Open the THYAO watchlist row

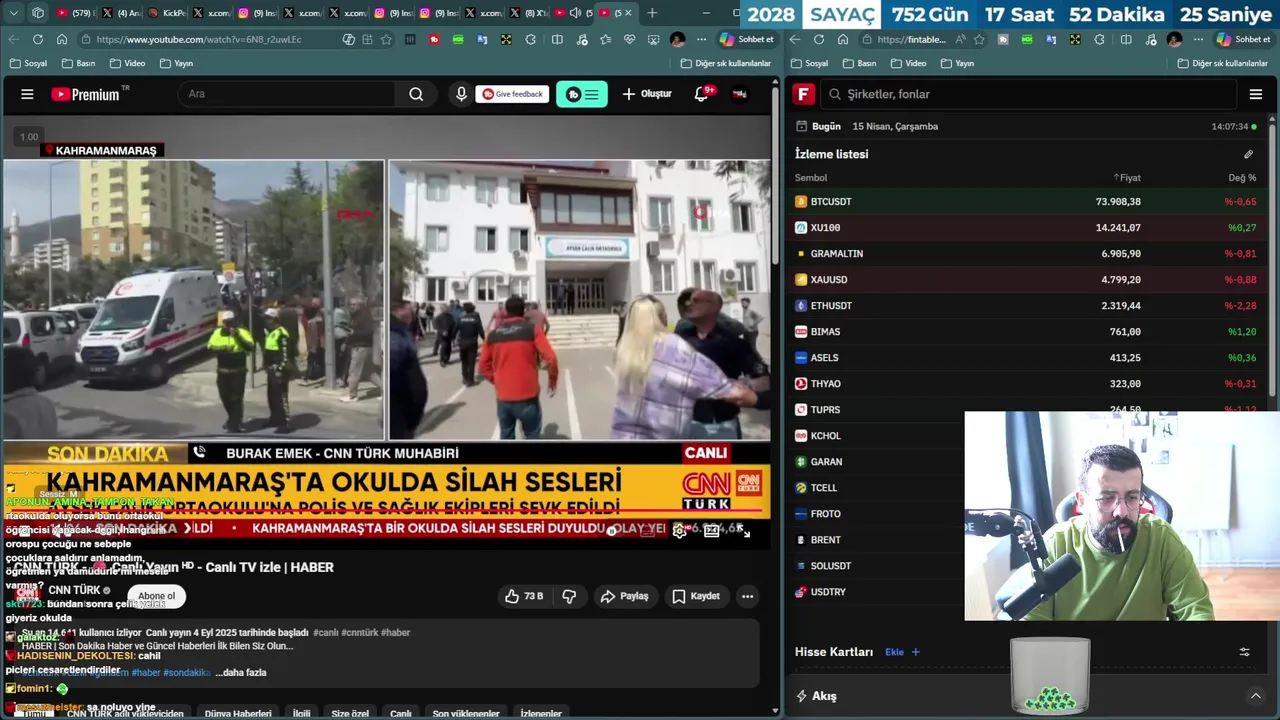(1026, 384)
